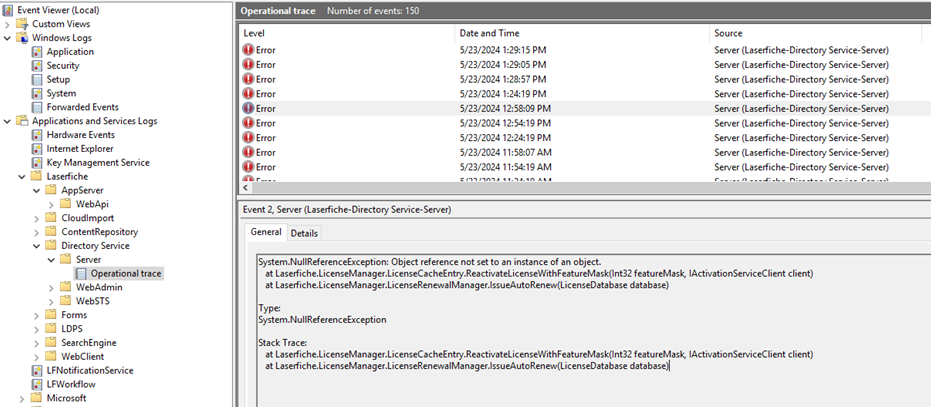Sort events by the Level column header

[x=347, y=33]
